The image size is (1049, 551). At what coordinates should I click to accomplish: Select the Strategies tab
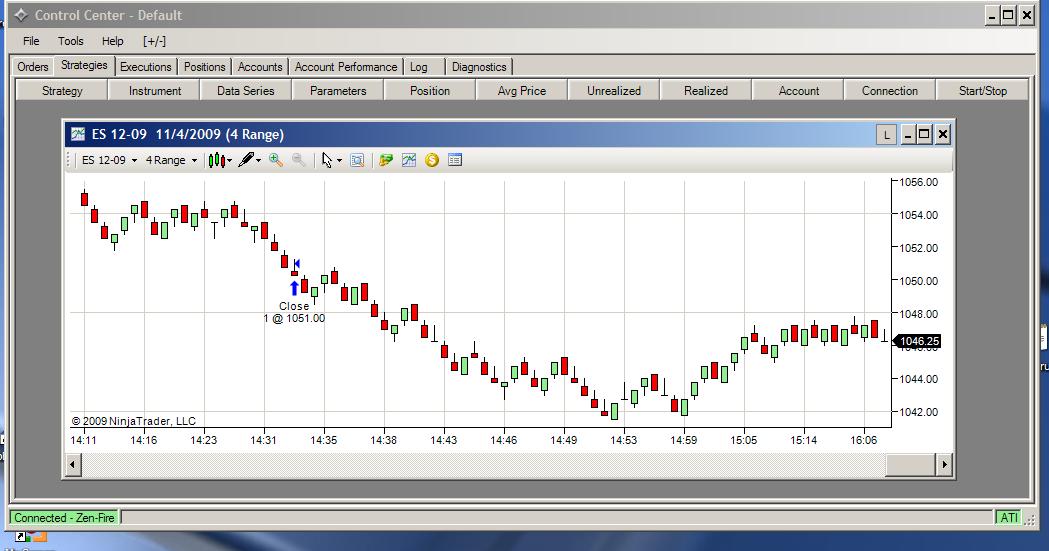(84, 66)
